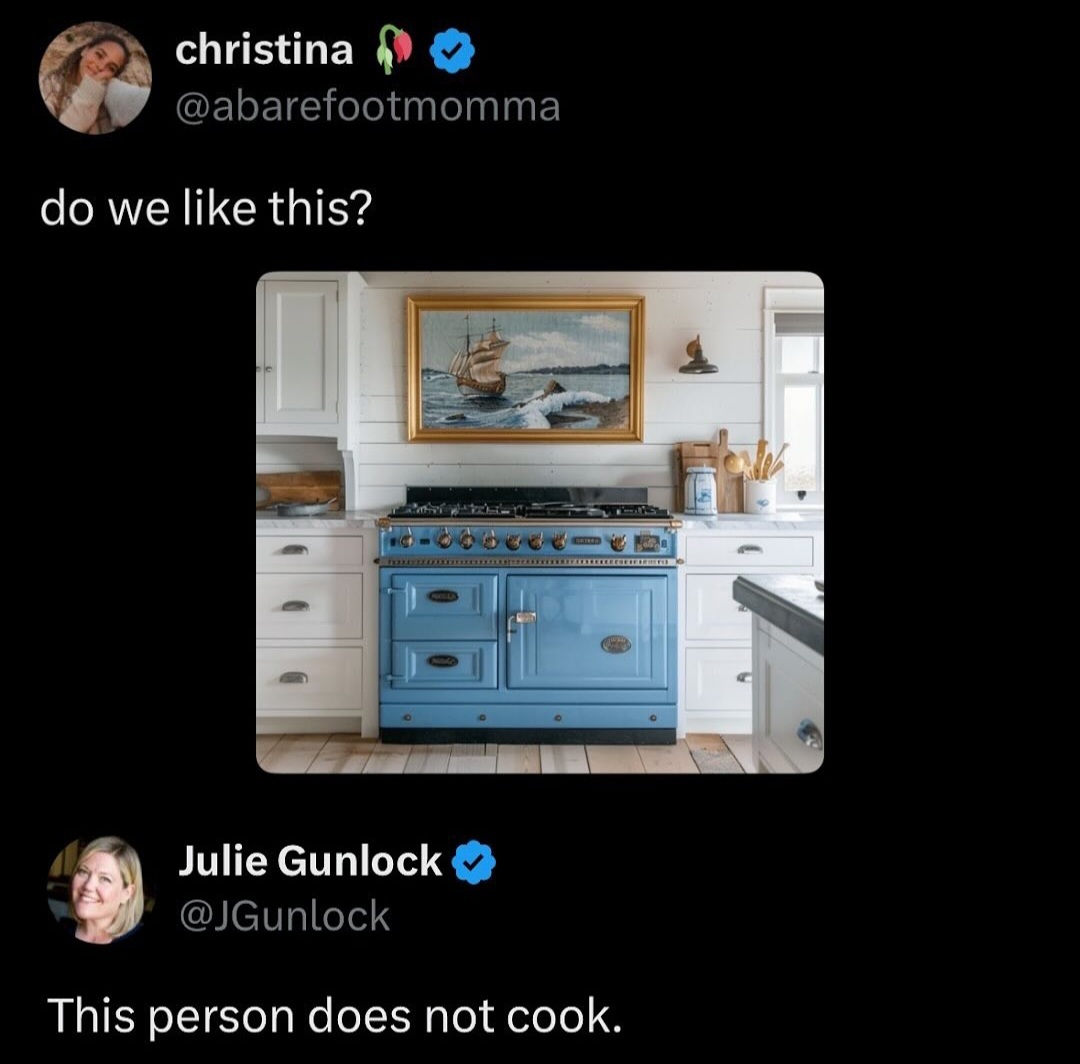Open the Julie Gunlock display name
This screenshot has height=1064, width=1080.
point(310,861)
